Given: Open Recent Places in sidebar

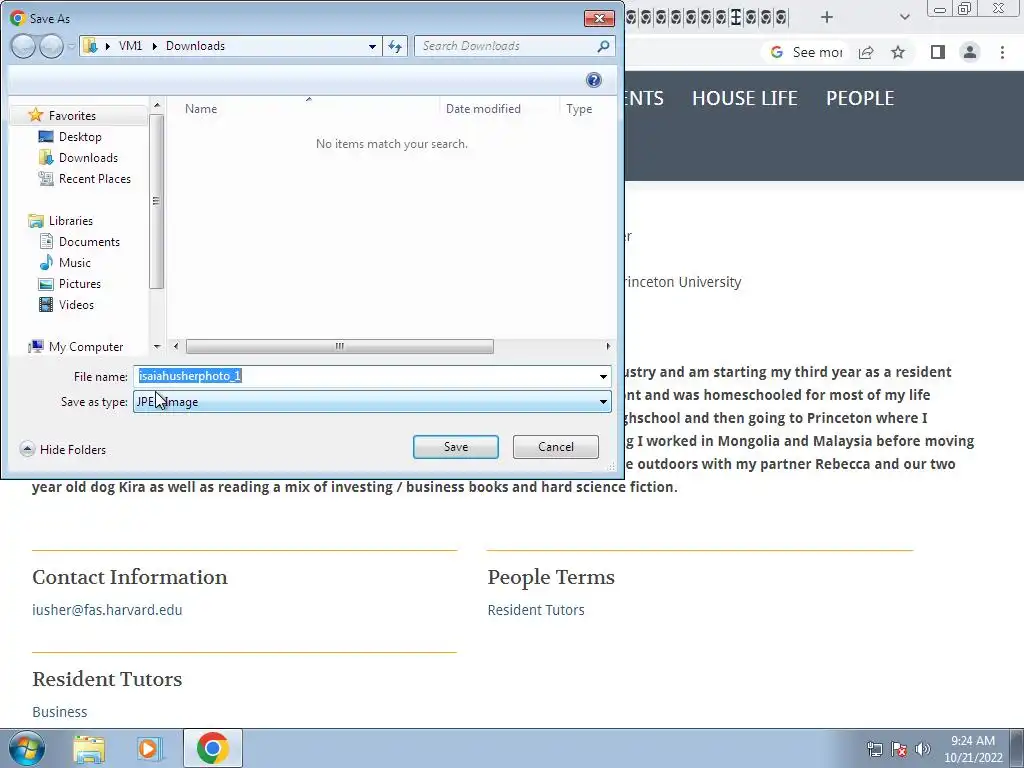Looking at the screenshot, I should click(x=95, y=178).
